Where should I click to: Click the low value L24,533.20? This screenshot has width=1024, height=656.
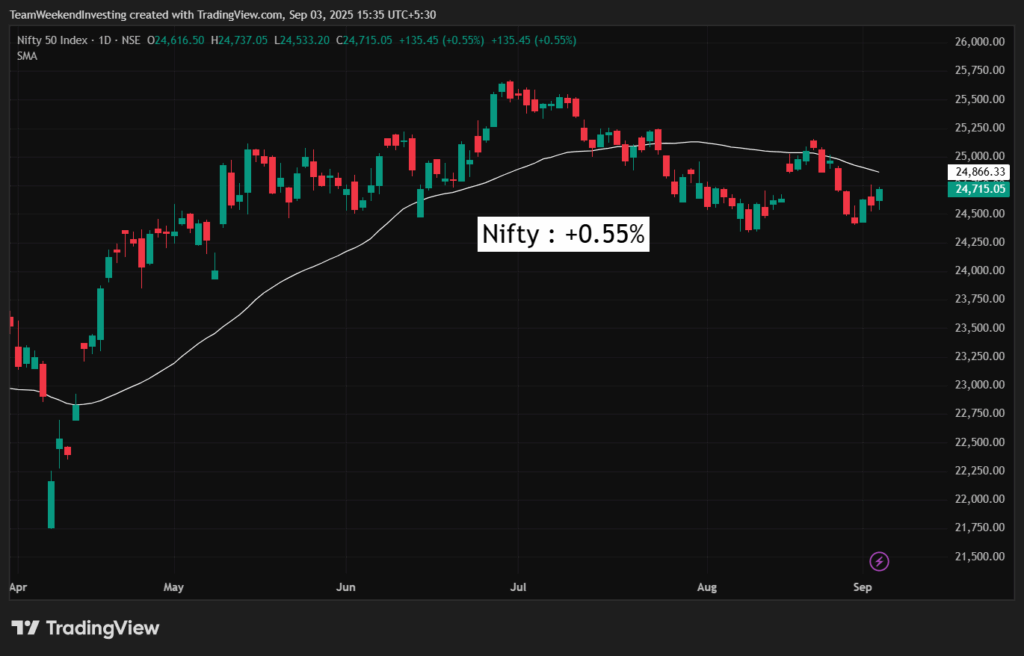pos(302,41)
